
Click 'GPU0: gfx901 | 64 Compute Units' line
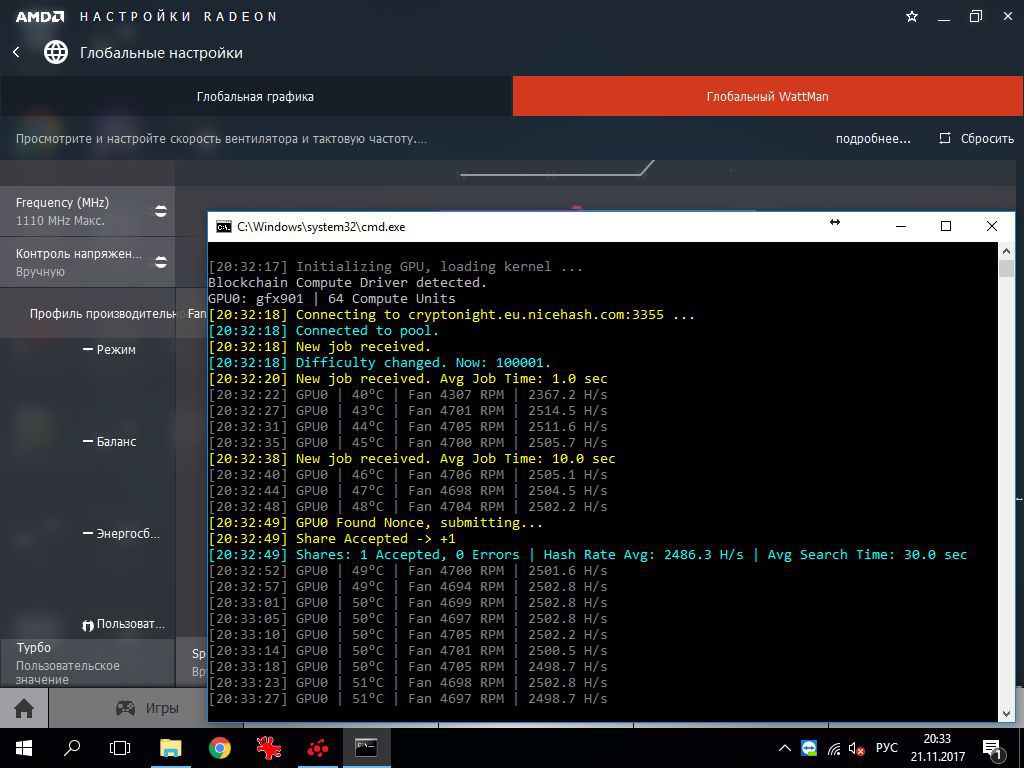[x=332, y=298]
